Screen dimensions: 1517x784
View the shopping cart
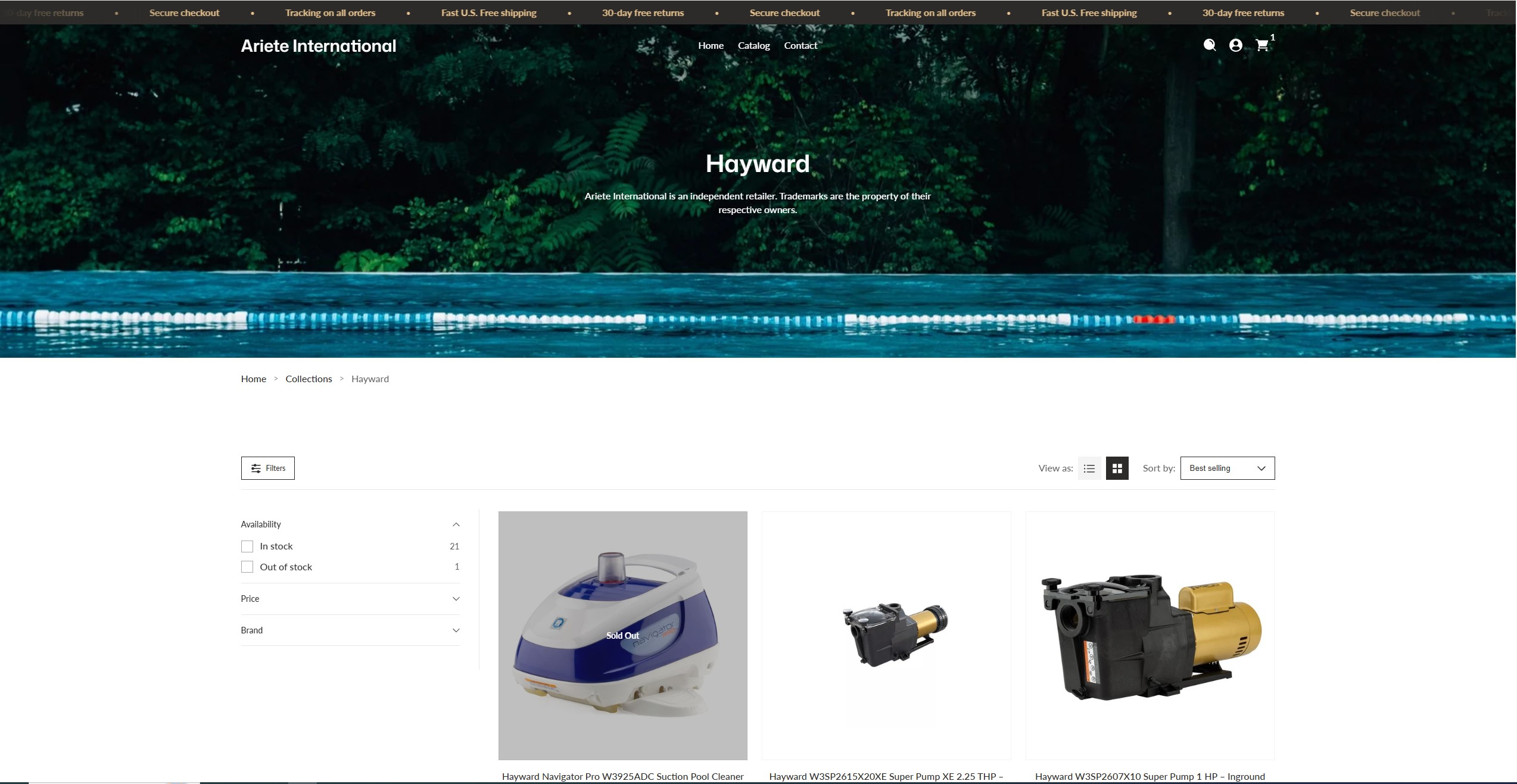click(x=1262, y=45)
